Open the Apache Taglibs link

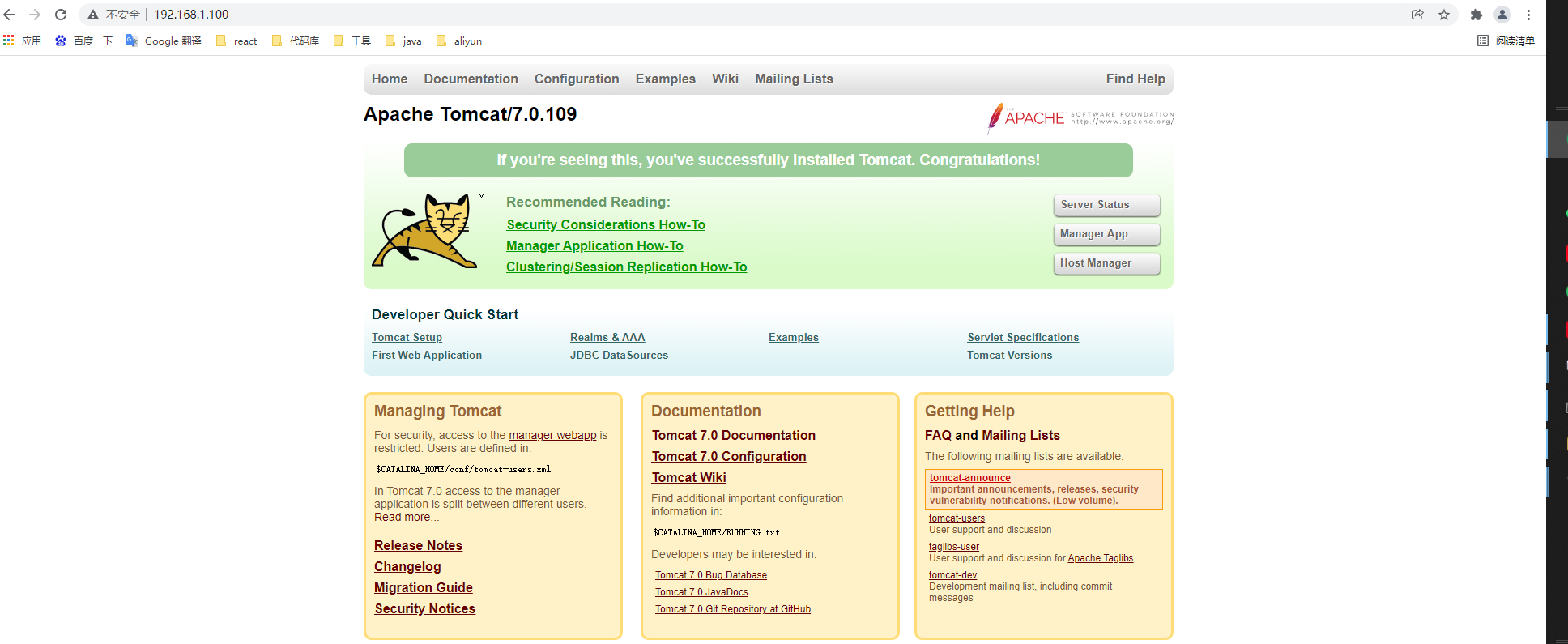click(1101, 558)
